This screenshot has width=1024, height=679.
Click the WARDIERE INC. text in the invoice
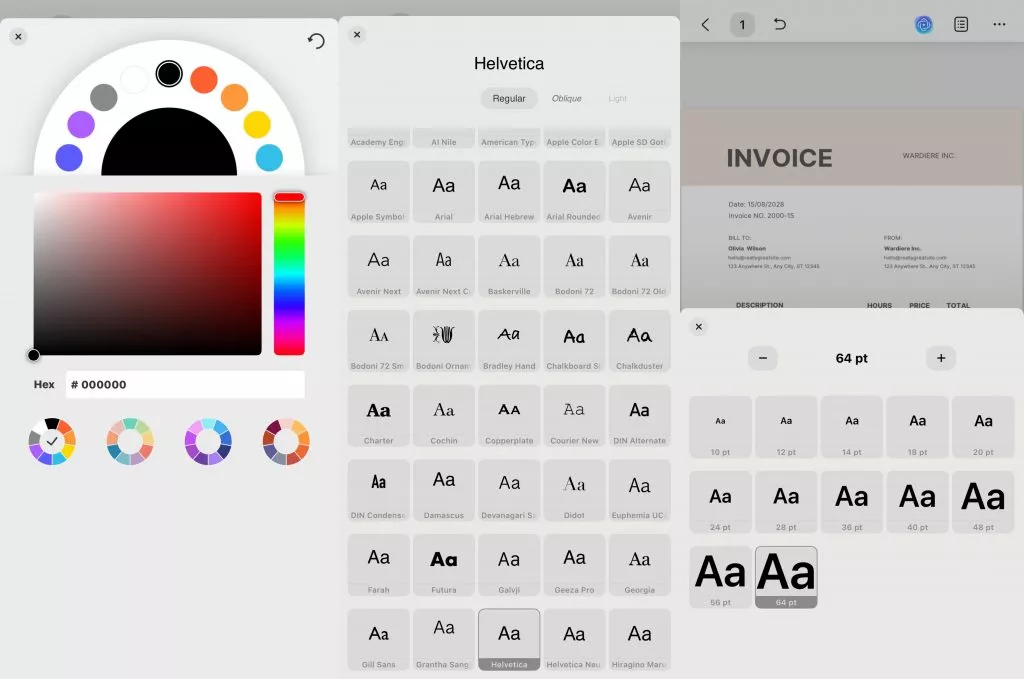pos(928,155)
